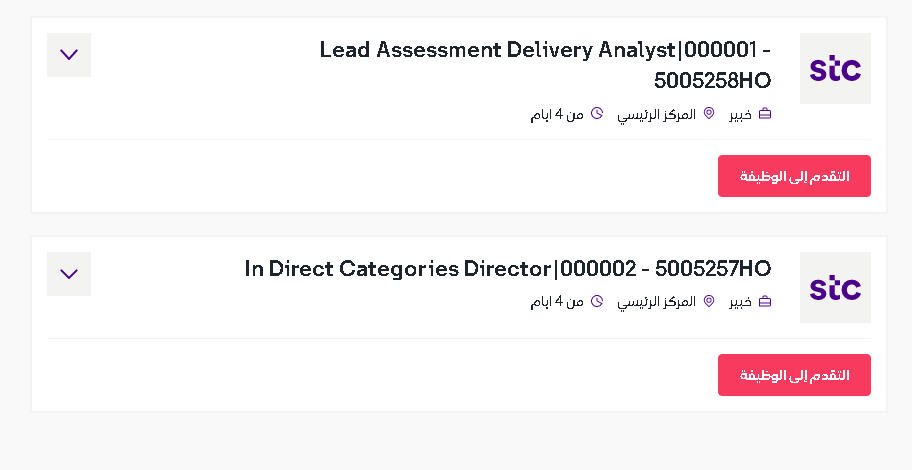This screenshot has height=470, width=912.
Task: Click clock icon in second job card
Action: pos(597,301)
